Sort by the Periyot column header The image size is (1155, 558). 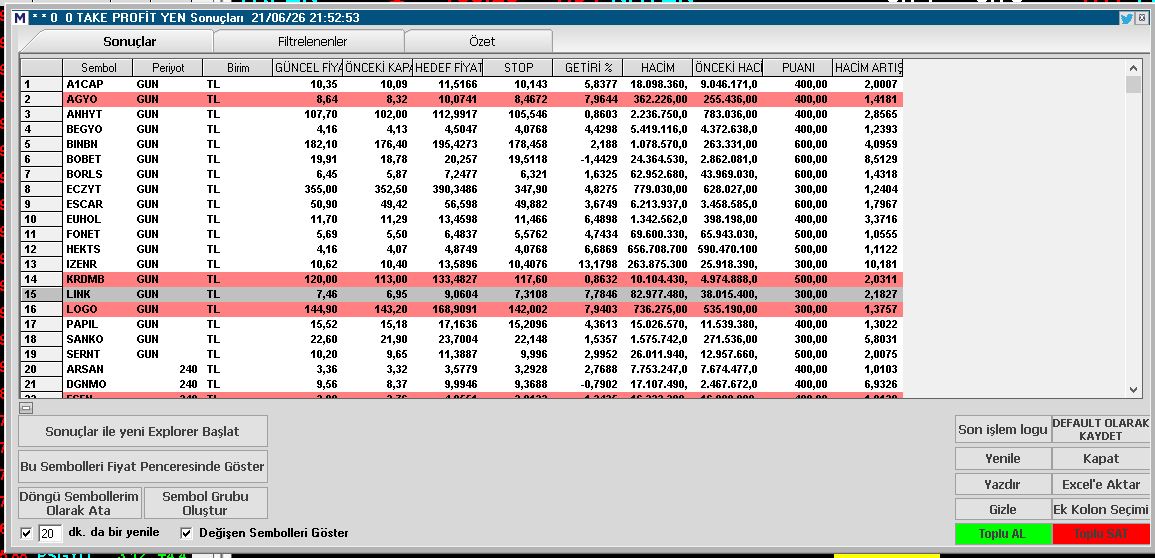168,68
